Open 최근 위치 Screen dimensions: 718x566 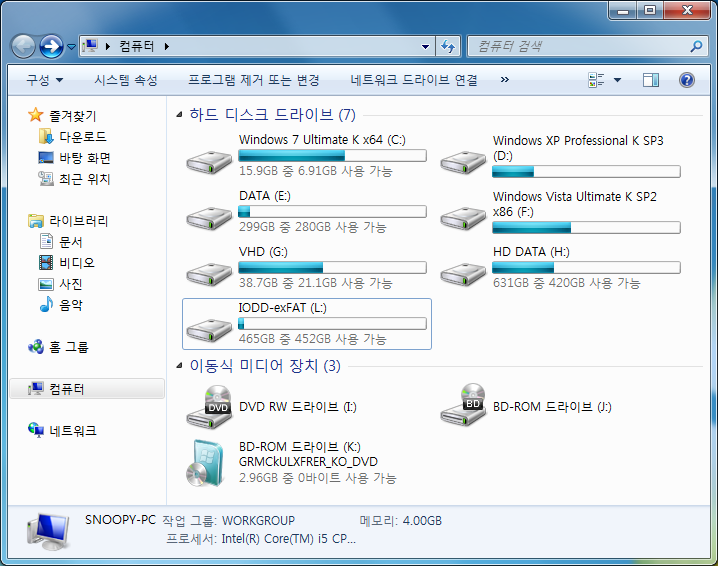pos(85,179)
